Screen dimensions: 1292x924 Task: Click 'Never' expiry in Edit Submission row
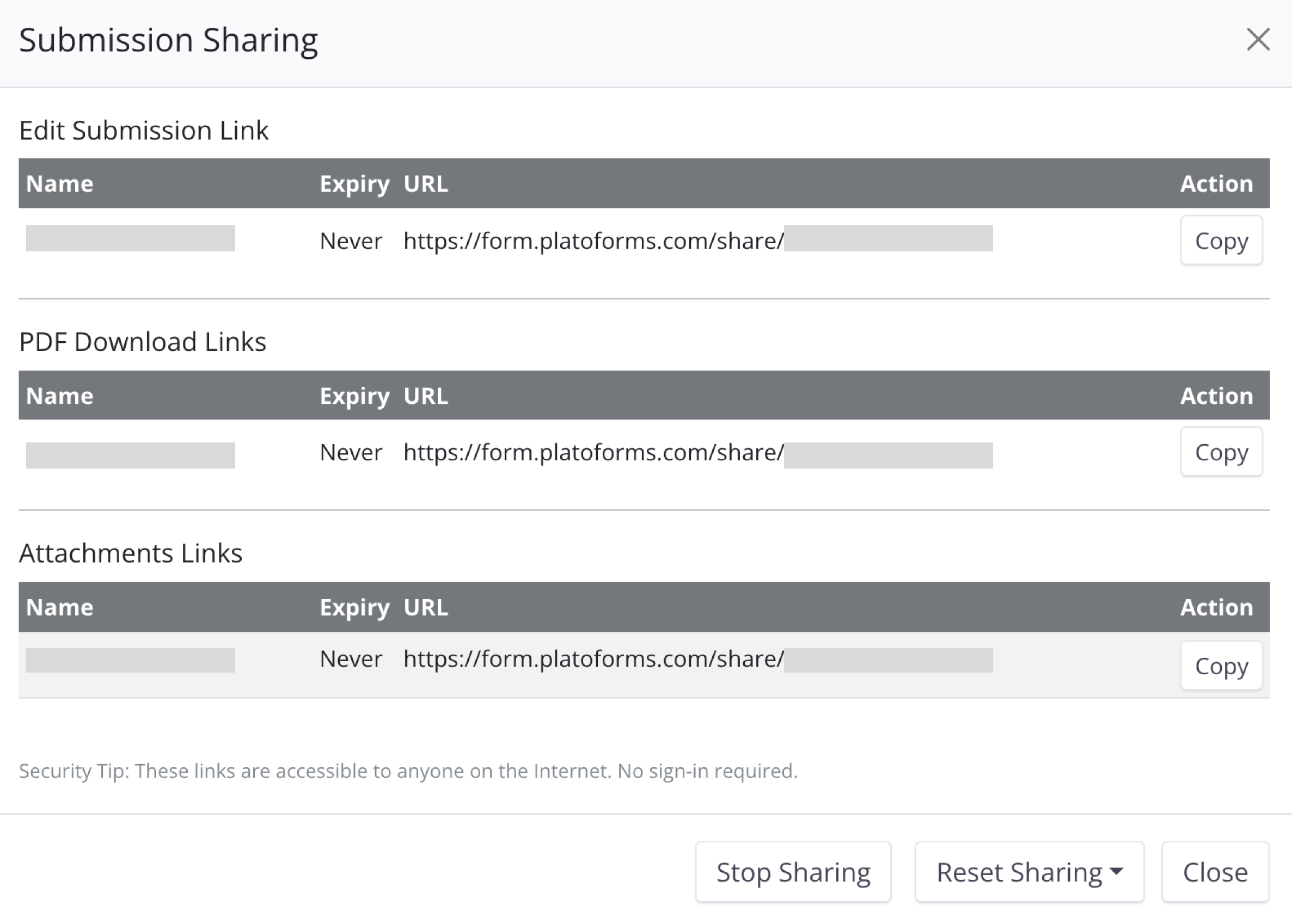pos(351,241)
